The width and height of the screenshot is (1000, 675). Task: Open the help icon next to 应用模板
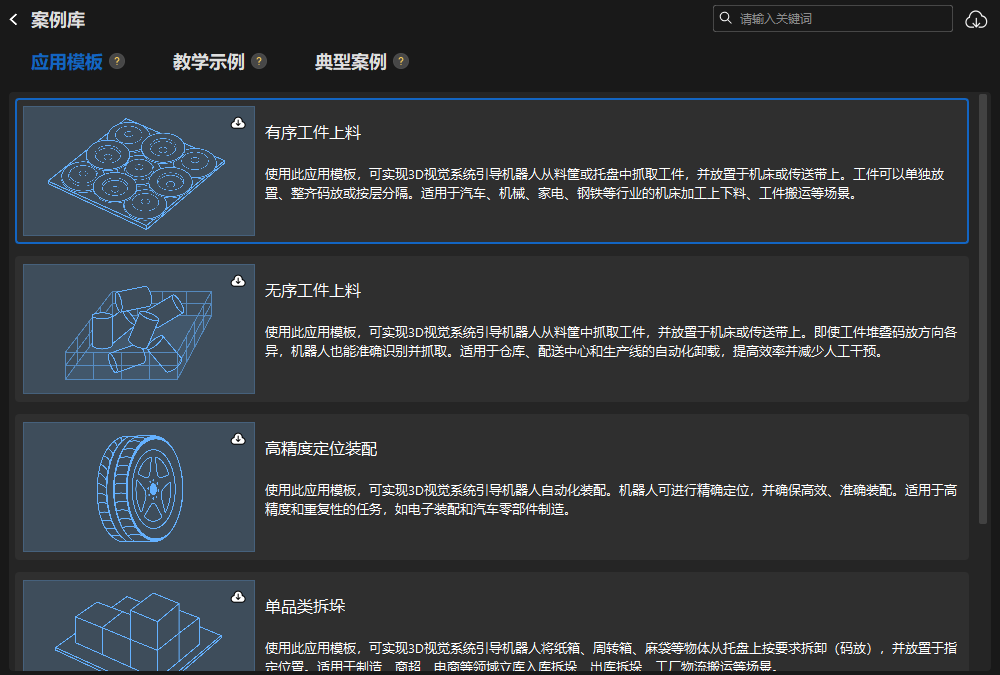pyautogui.click(x=117, y=61)
